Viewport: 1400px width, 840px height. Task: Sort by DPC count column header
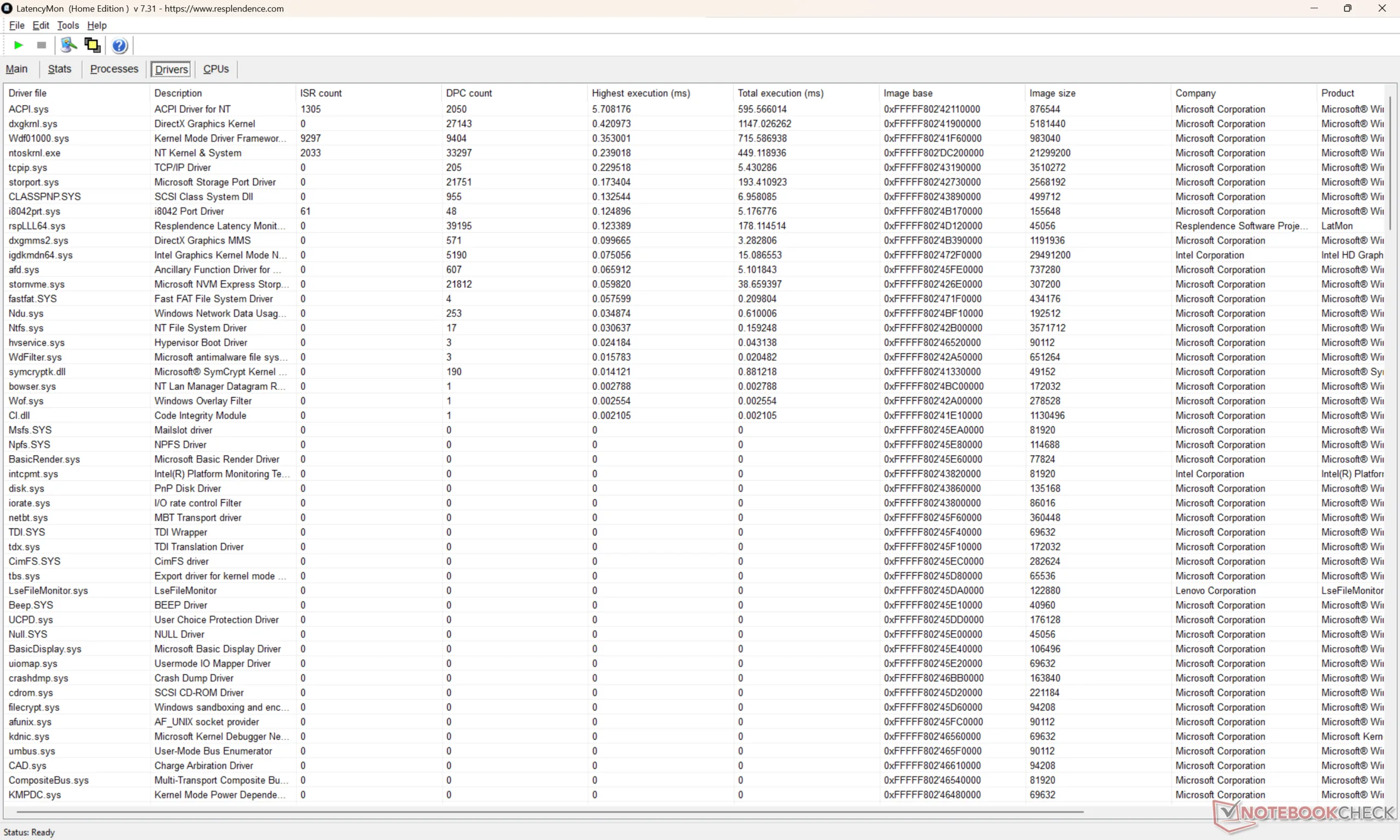click(469, 93)
